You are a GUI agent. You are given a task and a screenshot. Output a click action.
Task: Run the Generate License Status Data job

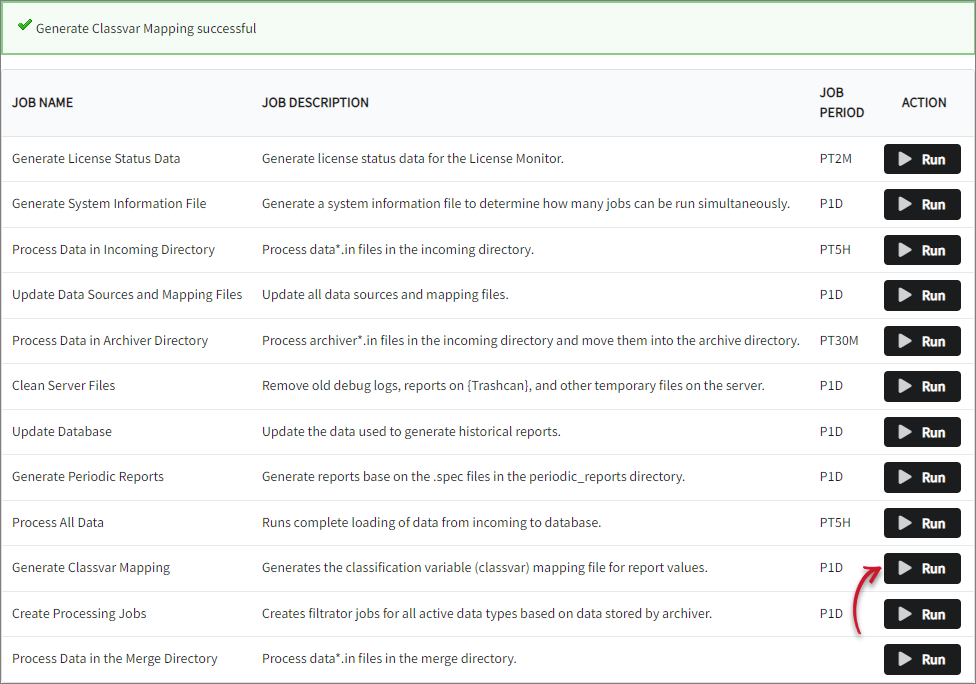click(x=921, y=159)
